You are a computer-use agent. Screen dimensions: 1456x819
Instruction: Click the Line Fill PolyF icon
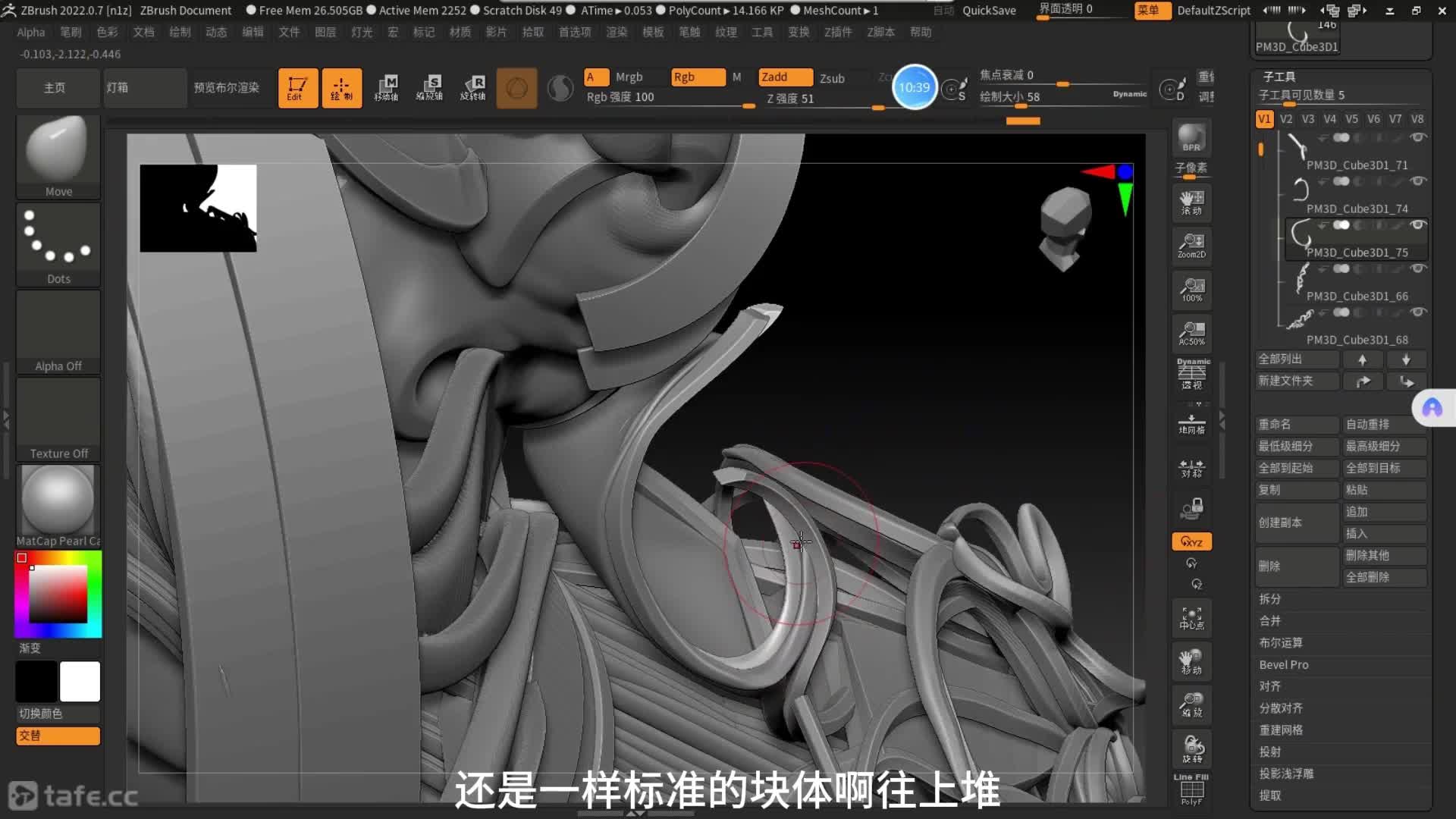point(1191,789)
